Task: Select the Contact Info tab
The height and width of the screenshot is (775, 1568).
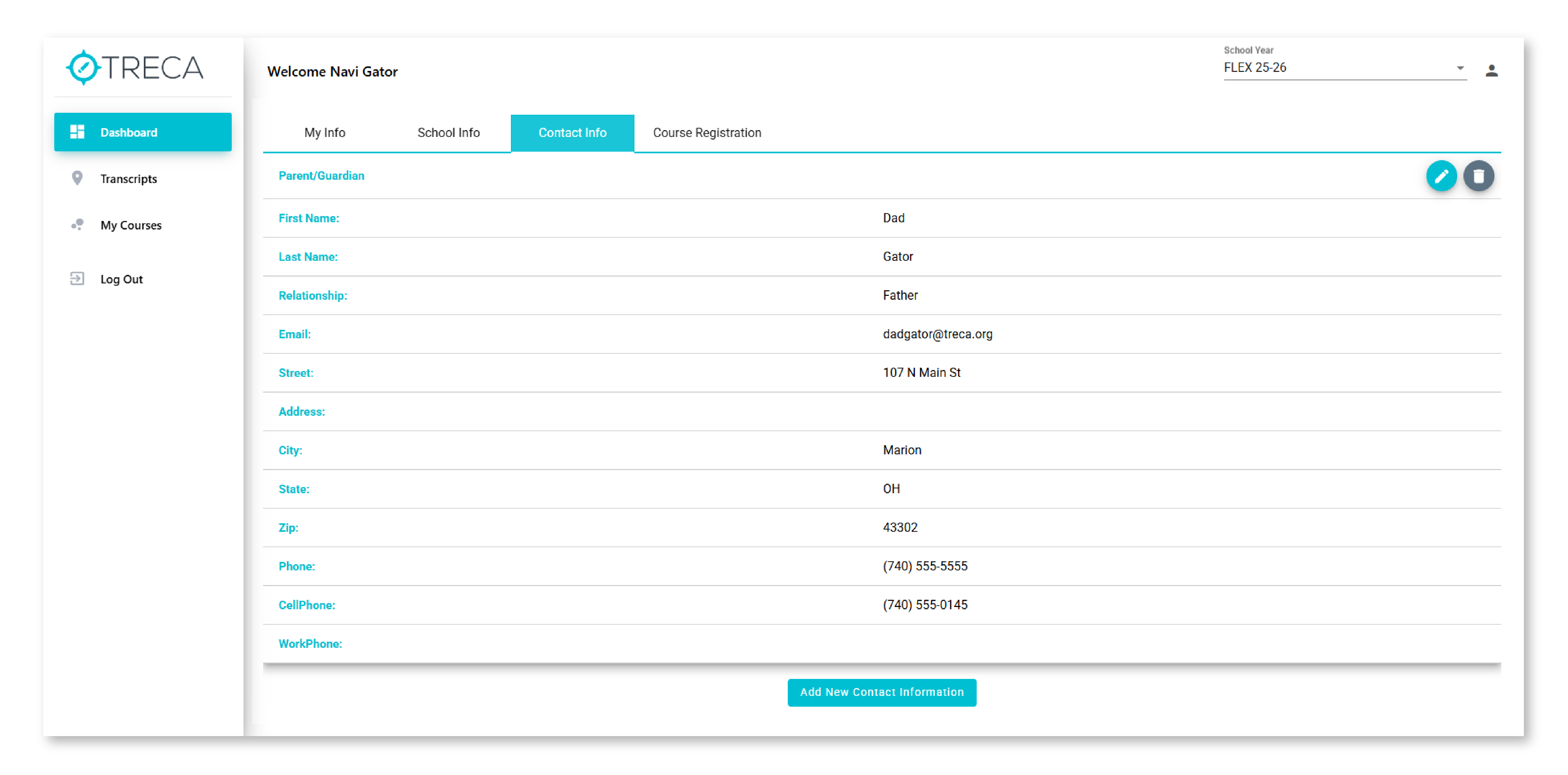Action: (572, 133)
